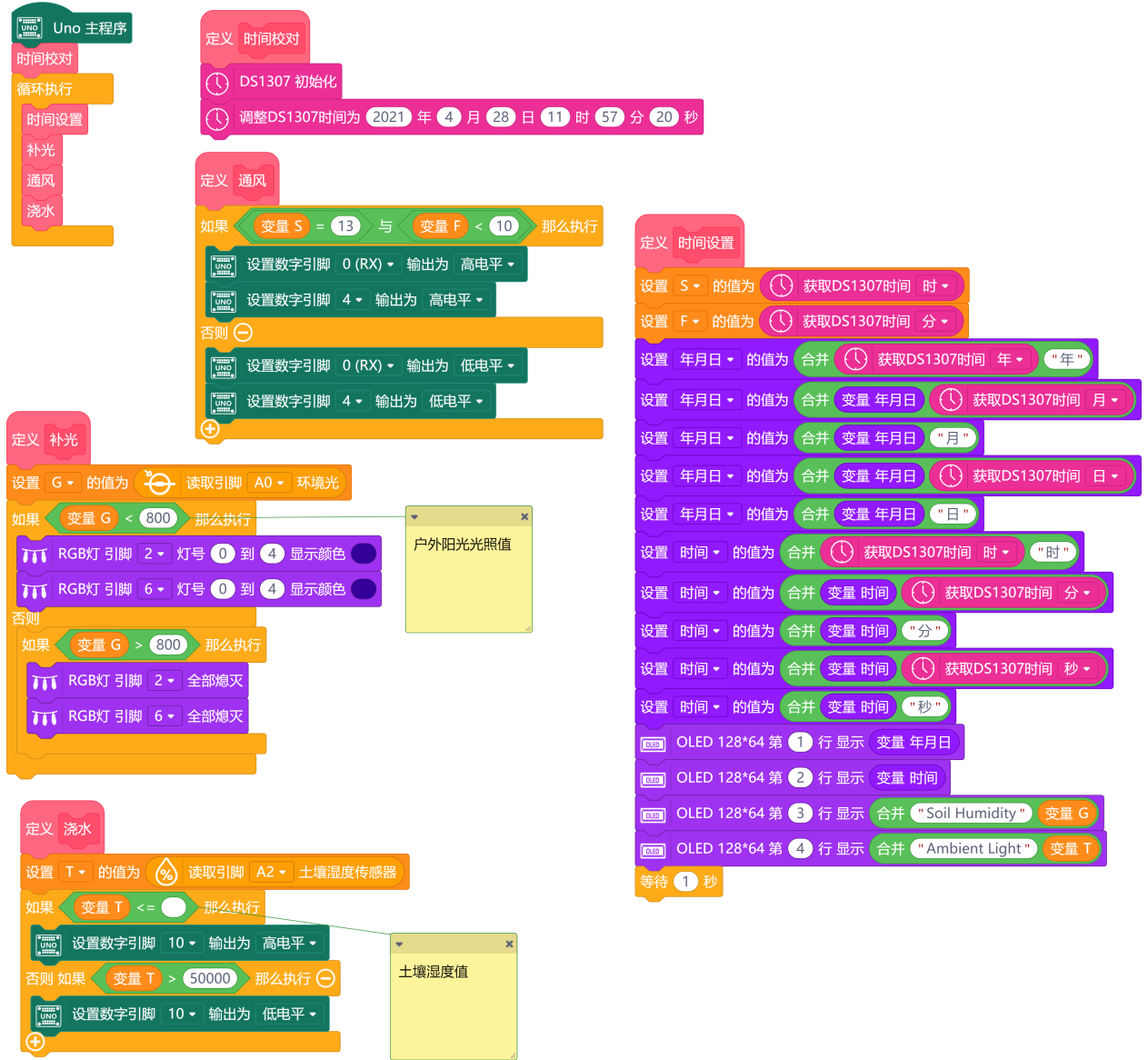Open the pin 10 dropdown in the 高电平 output block
This screenshot has width=1148, height=1060.
[x=182, y=943]
